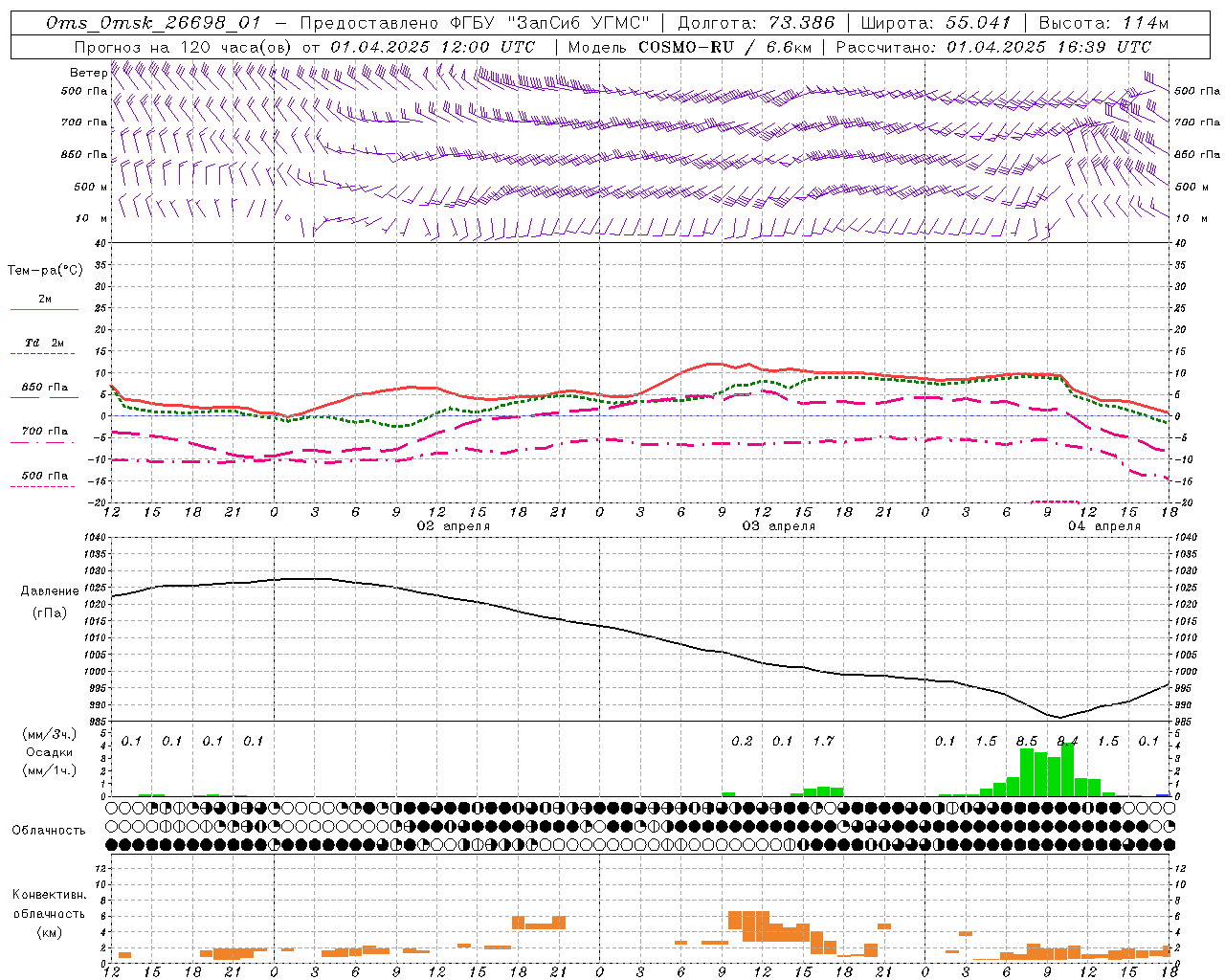Click the 850 гПа temperature legend entry
The image size is (1225, 980).
coord(45,388)
